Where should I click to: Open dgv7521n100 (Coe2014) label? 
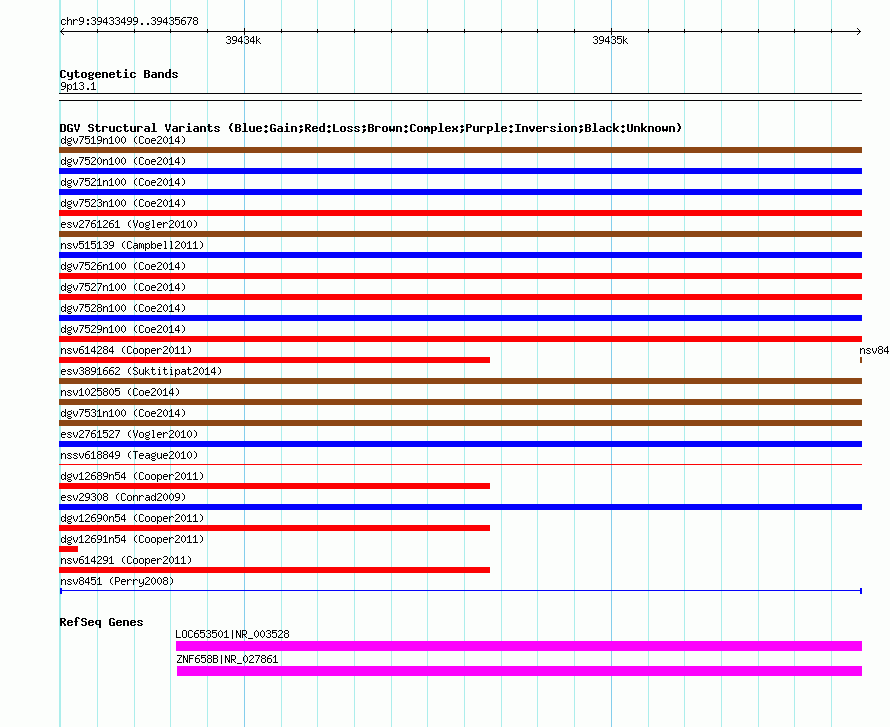click(x=123, y=182)
